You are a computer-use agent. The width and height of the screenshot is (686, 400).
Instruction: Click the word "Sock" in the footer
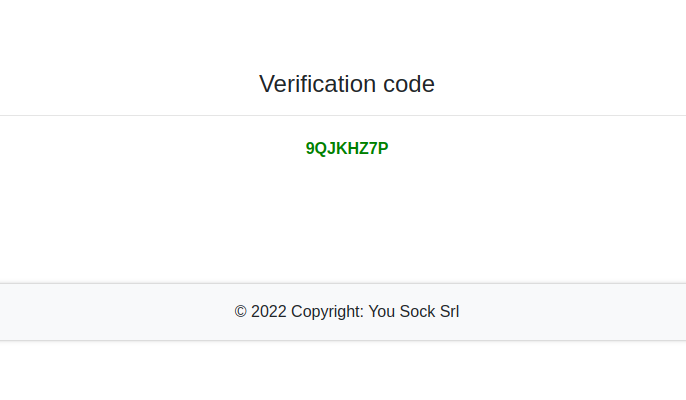coord(417,311)
